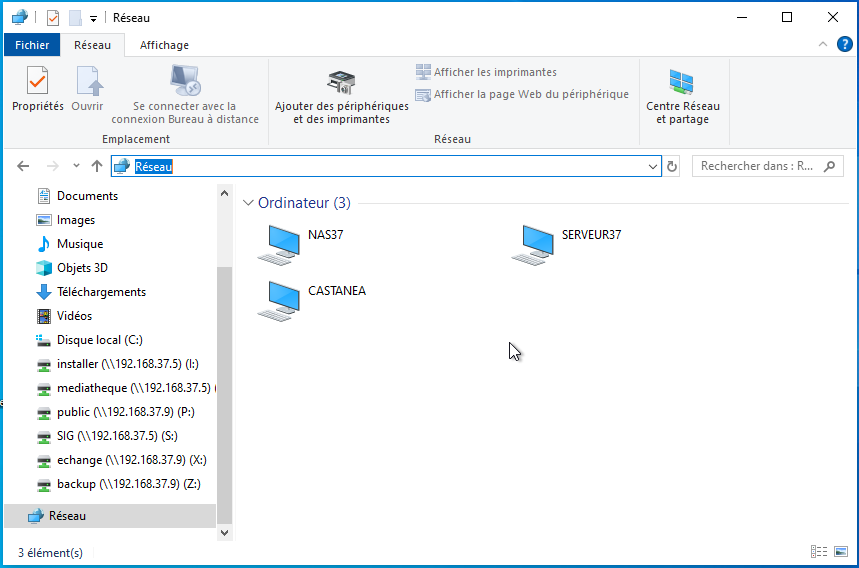
Task: Open the Fichier menu tab
Action: click(32, 45)
